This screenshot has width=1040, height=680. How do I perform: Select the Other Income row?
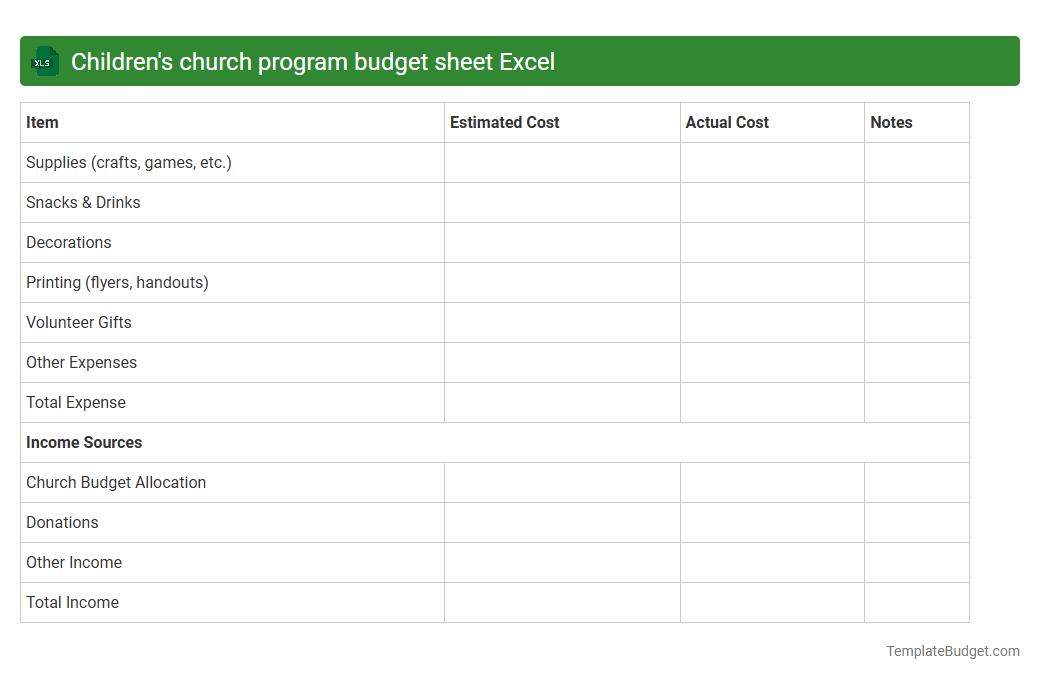(74, 562)
